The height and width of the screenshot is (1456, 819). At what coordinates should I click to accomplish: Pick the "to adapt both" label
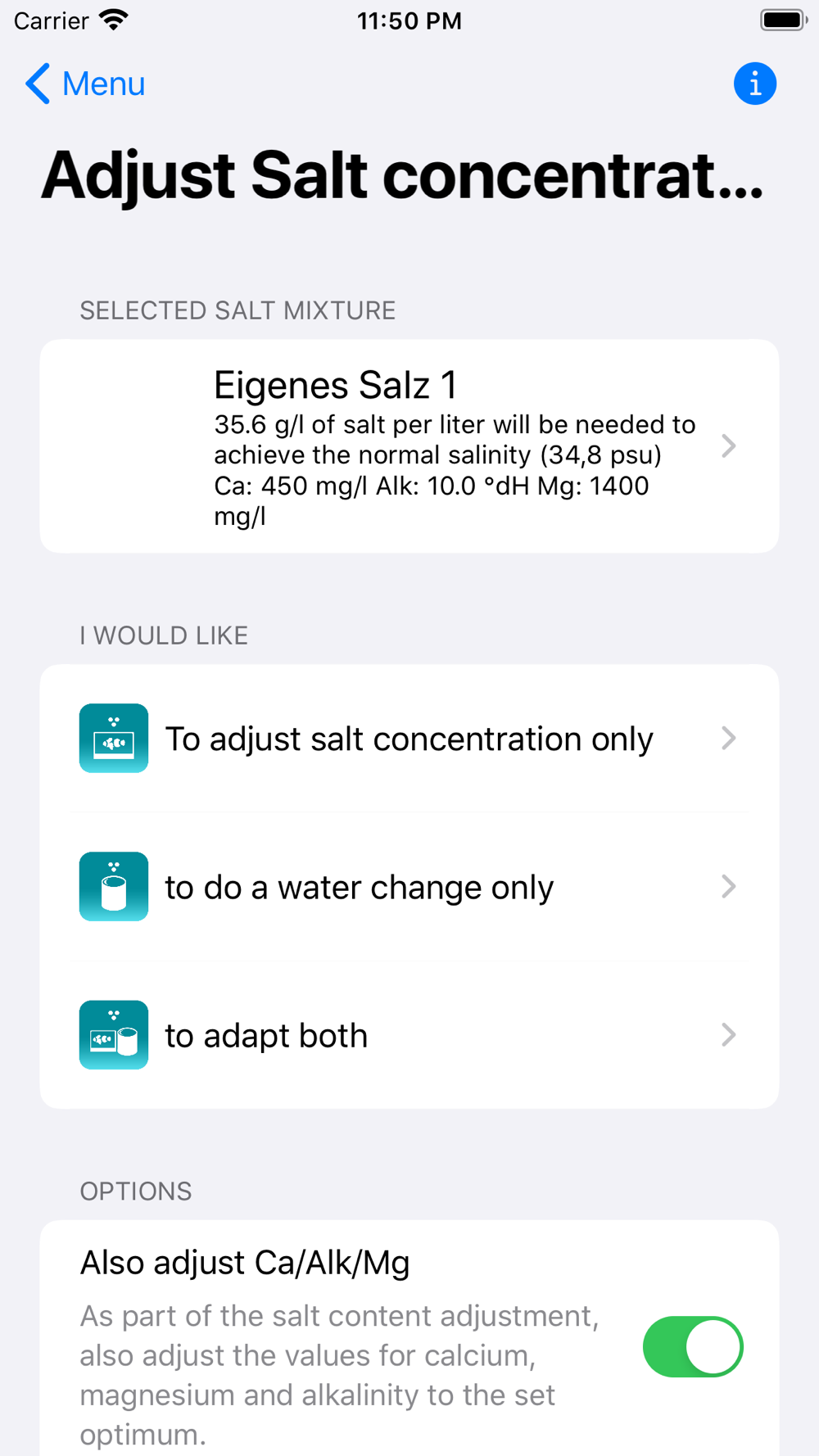[266, 1036]
